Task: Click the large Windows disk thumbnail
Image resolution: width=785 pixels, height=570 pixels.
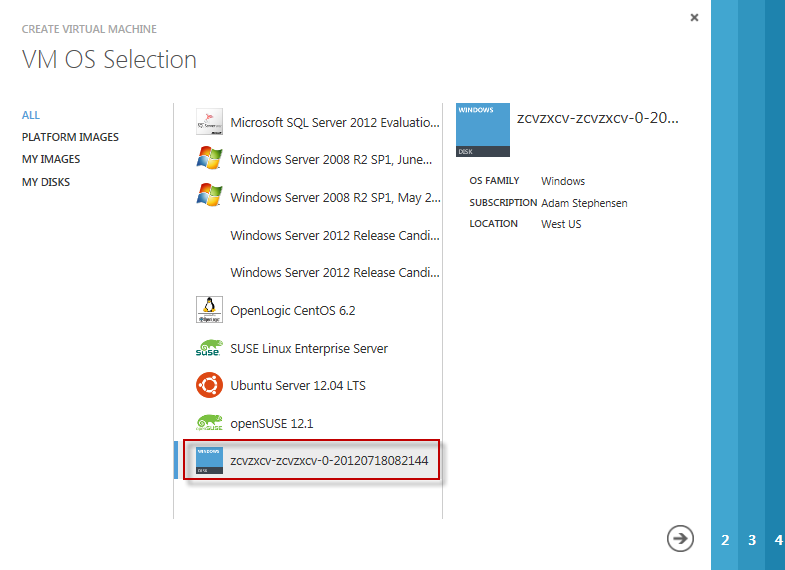Action: click(483, 130)
